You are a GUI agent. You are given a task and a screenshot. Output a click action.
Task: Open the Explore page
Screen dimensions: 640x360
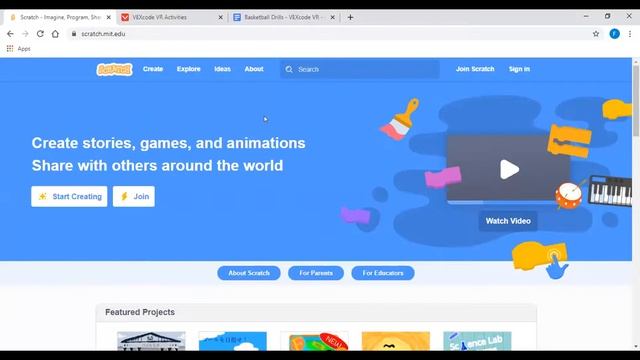pyautogui.click(x=189, y=69)
